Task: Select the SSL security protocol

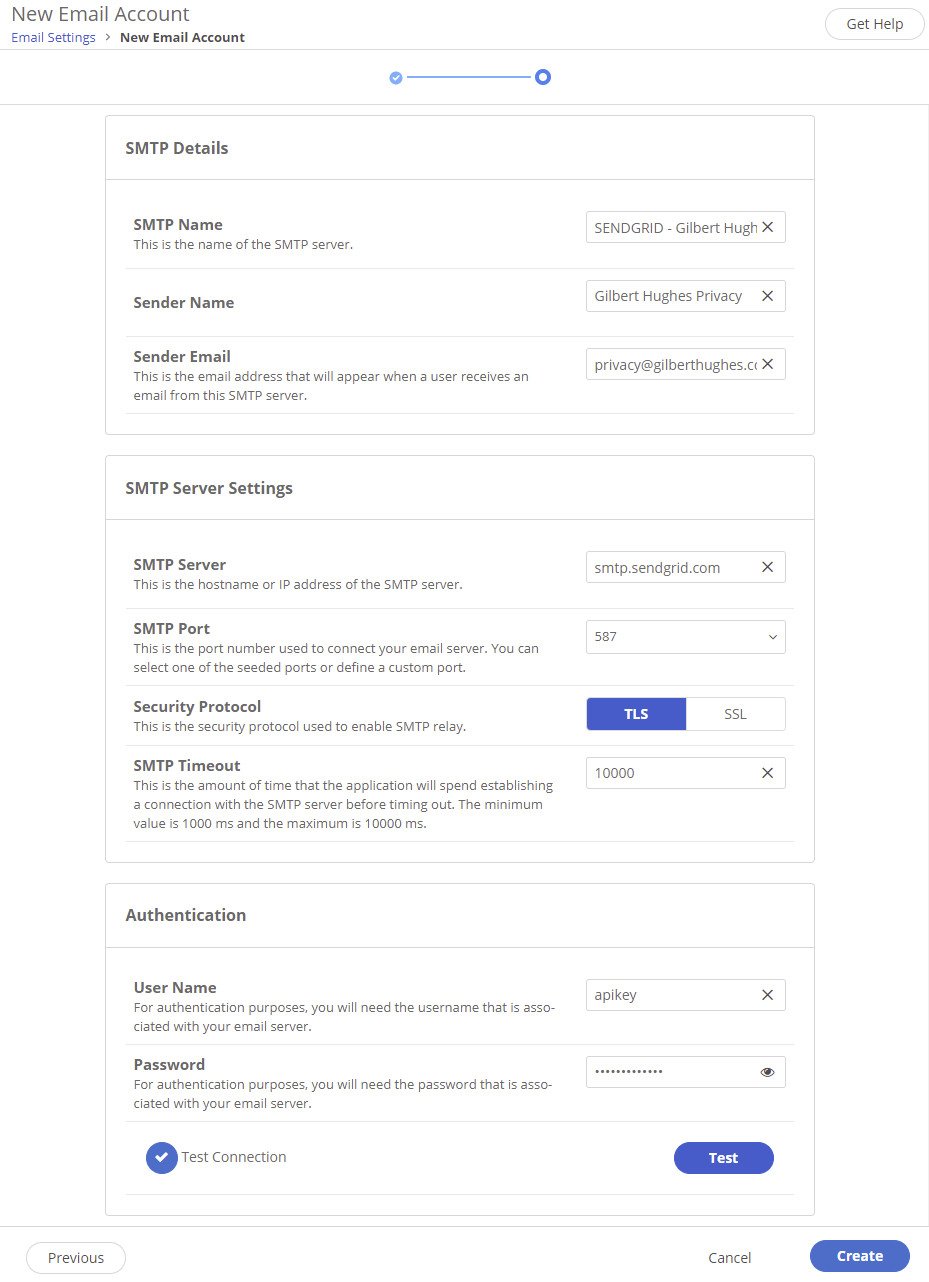Action: pos(735,713)
